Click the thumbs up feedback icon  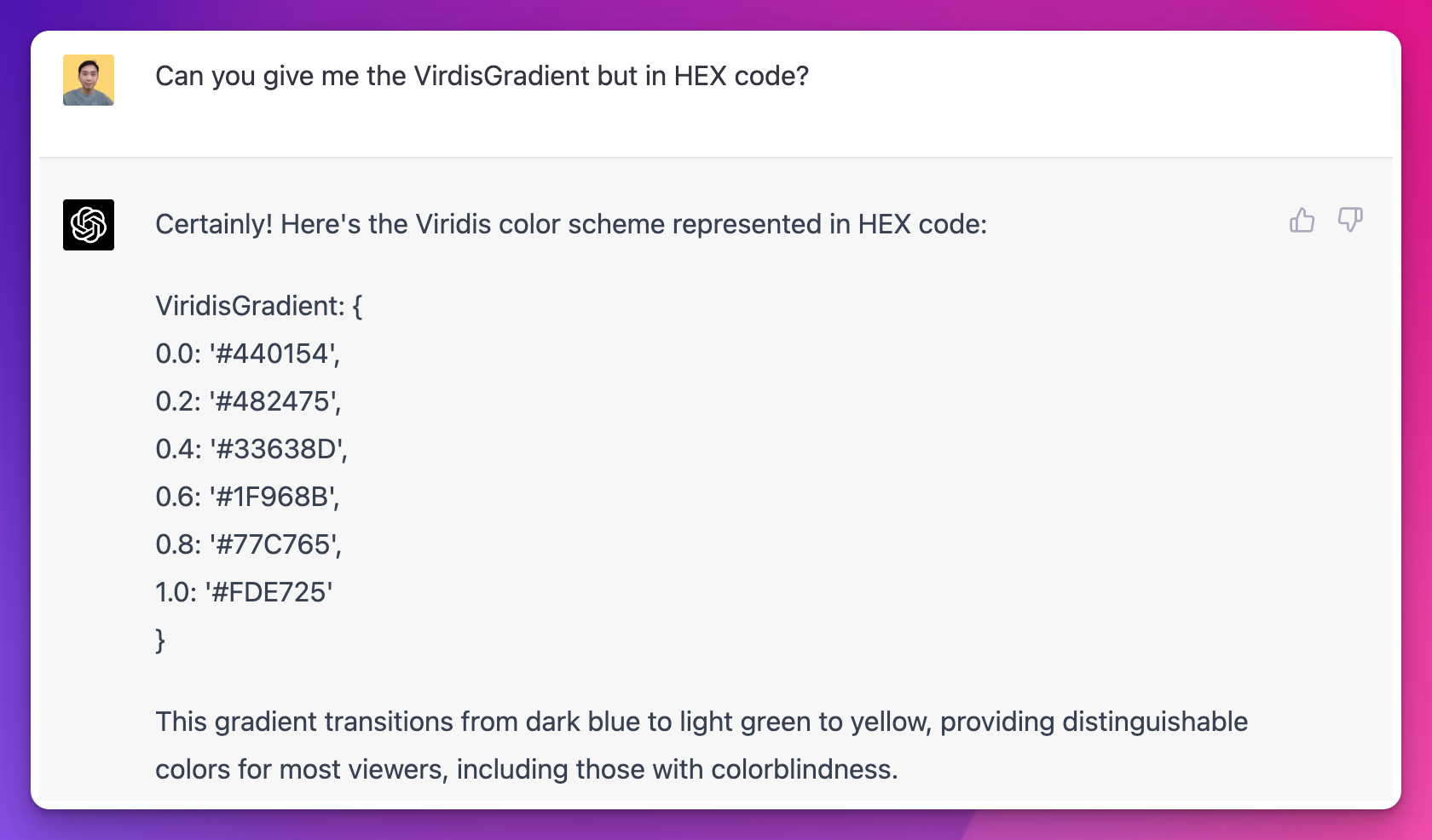(x=1302, y=221)
